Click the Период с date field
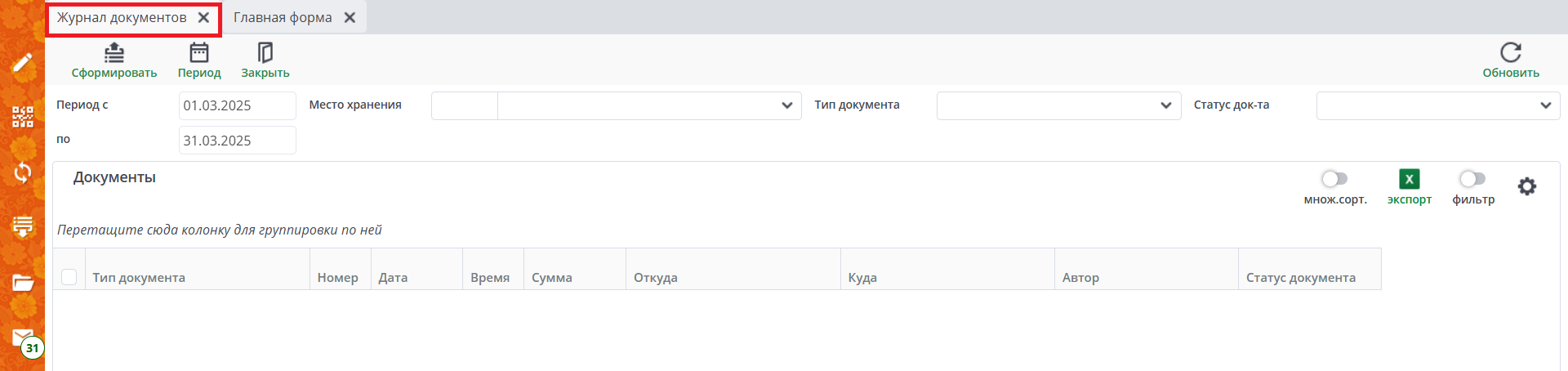This screenshot has height=371, width=1568. pyautogui.click(x=237, y=105)
